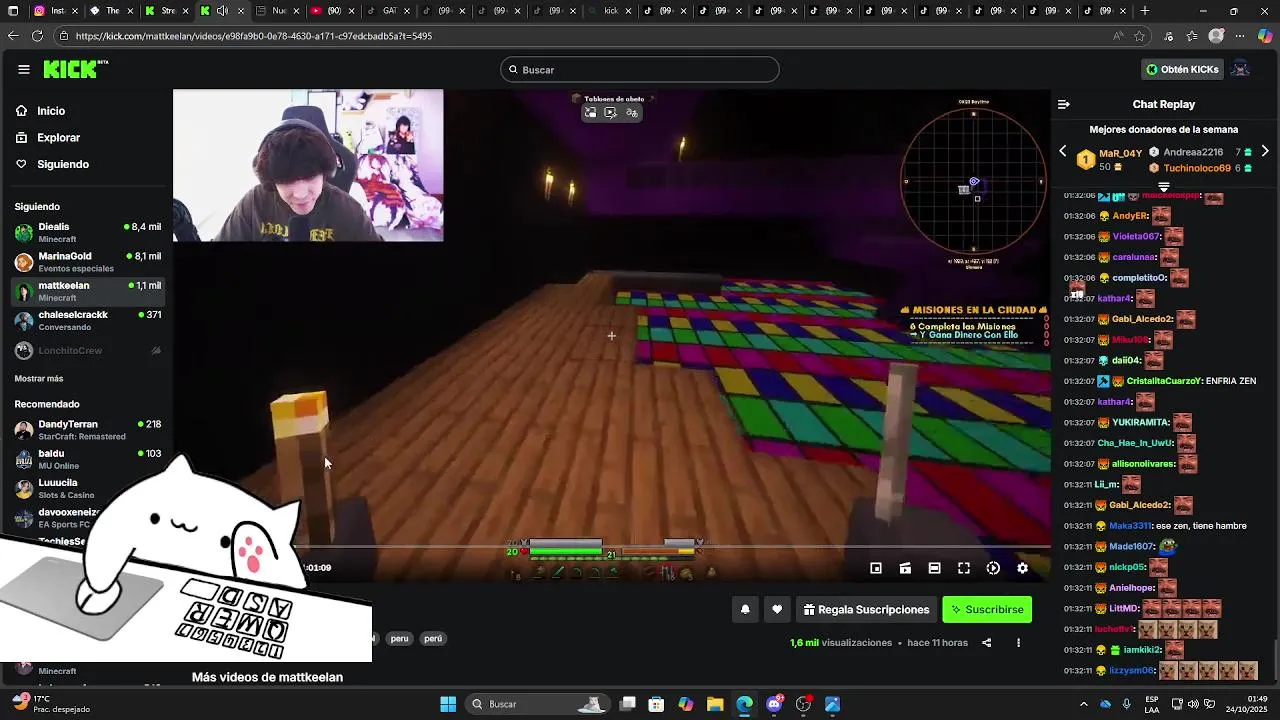This screenshot has height=720, width=1280.
Task: Click Made1607 username in chat
Action: tap(1131, 547)
